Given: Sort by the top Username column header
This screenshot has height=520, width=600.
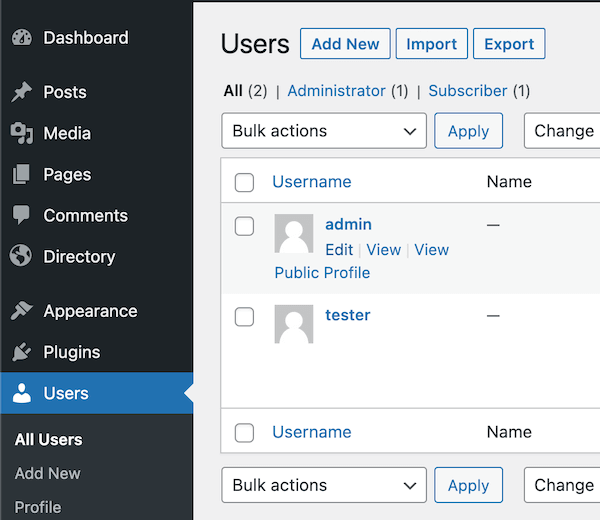Looking at the screenshot, I should pyautogui.click(x=312, y=182).
